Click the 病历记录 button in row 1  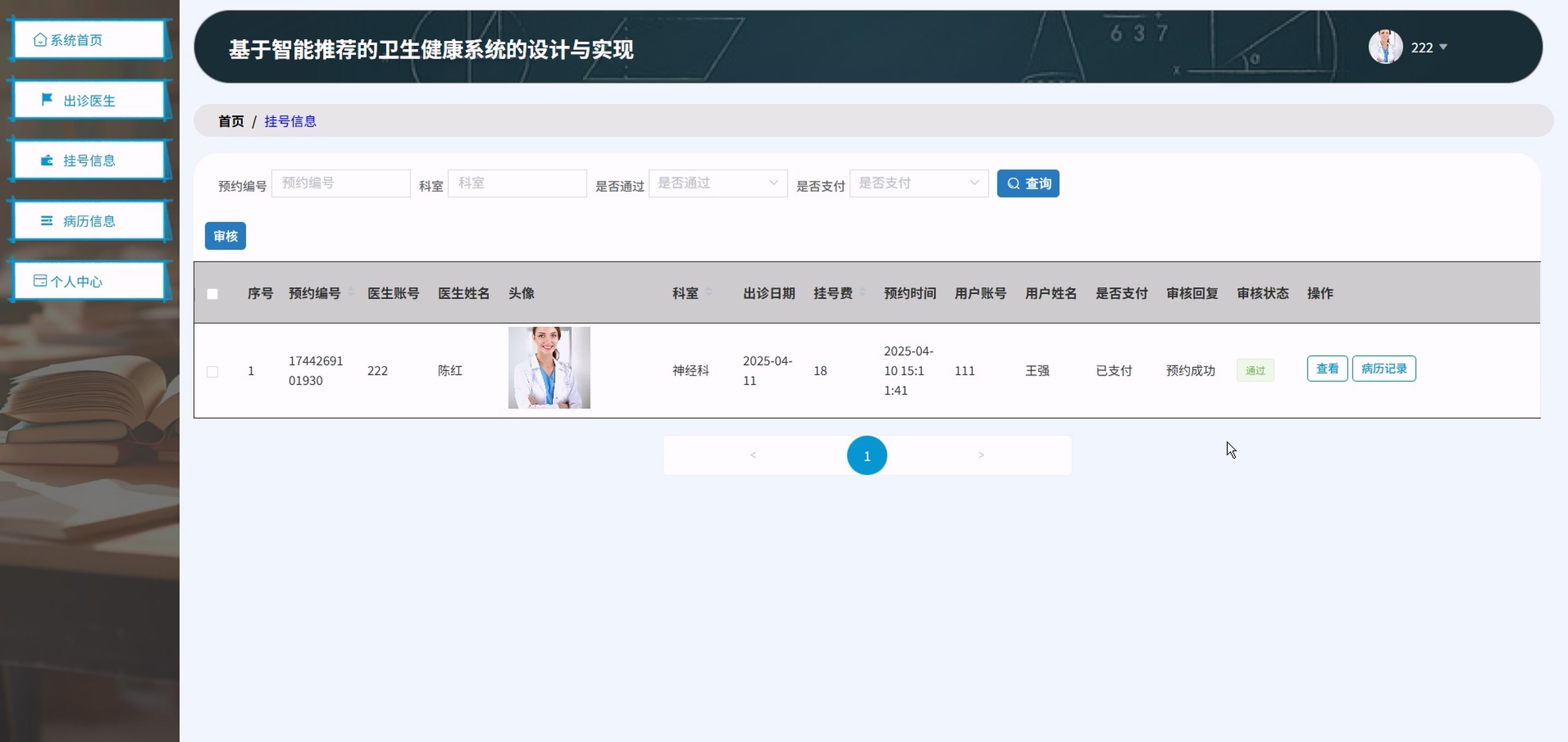[x=1384, y=369]
